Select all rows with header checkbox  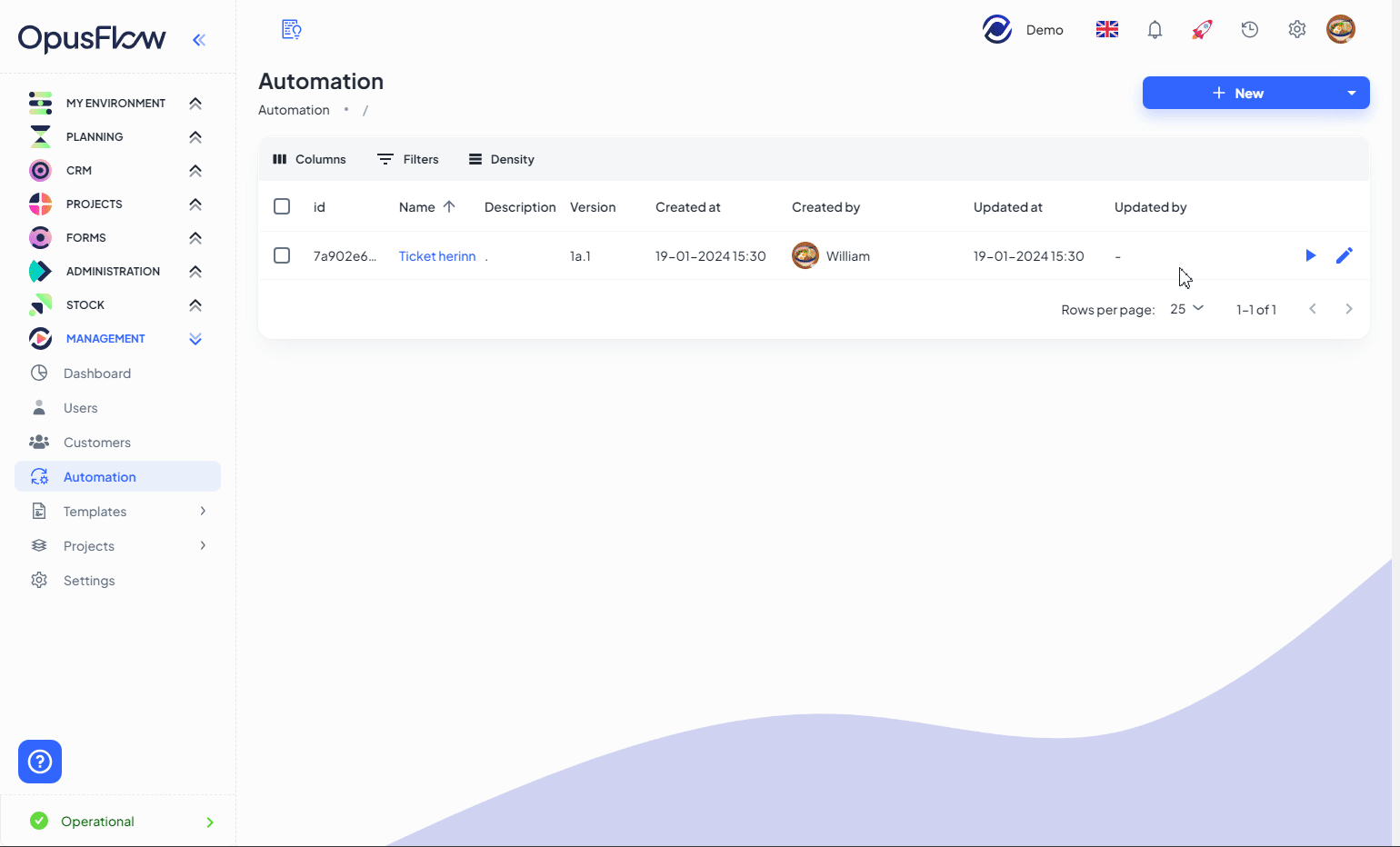point(282,206)
